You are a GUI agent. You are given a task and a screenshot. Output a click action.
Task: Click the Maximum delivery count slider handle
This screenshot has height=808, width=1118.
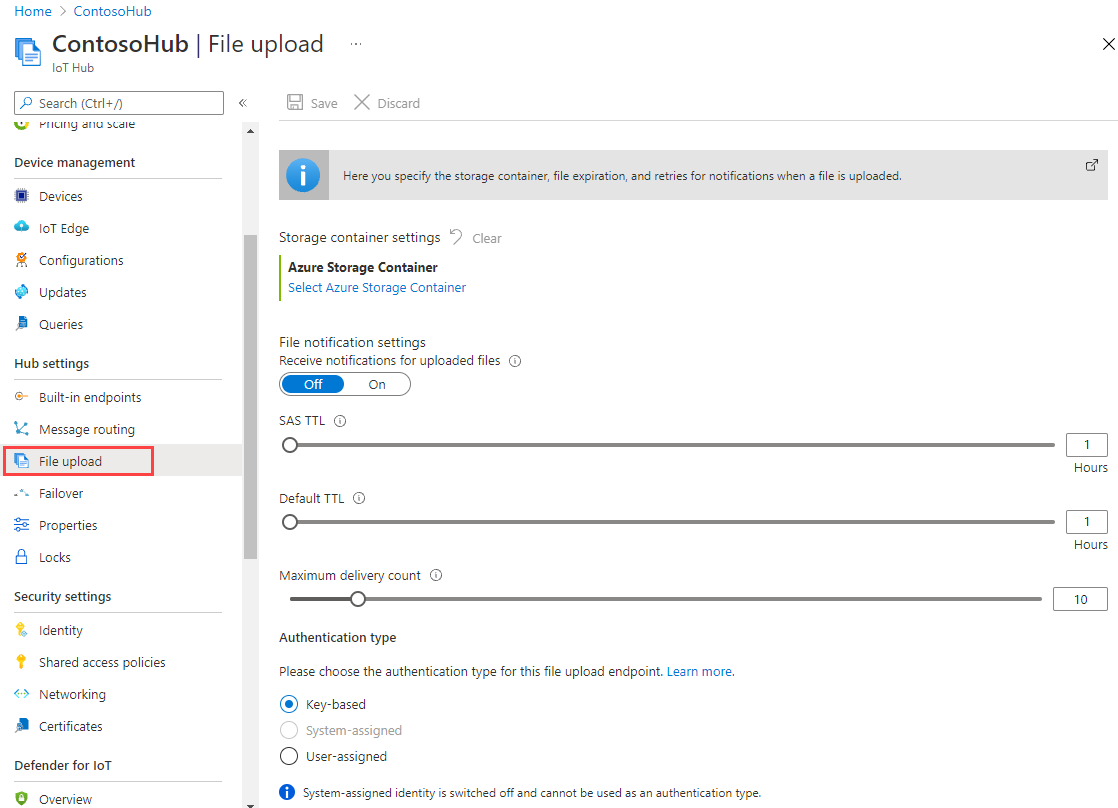pos(358,599)
